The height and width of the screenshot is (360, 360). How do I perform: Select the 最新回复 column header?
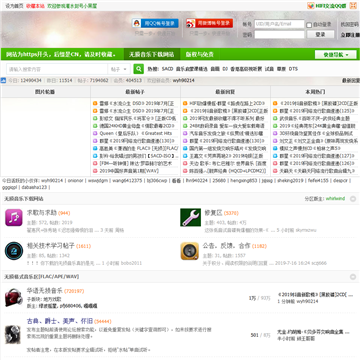pos(225,92)
